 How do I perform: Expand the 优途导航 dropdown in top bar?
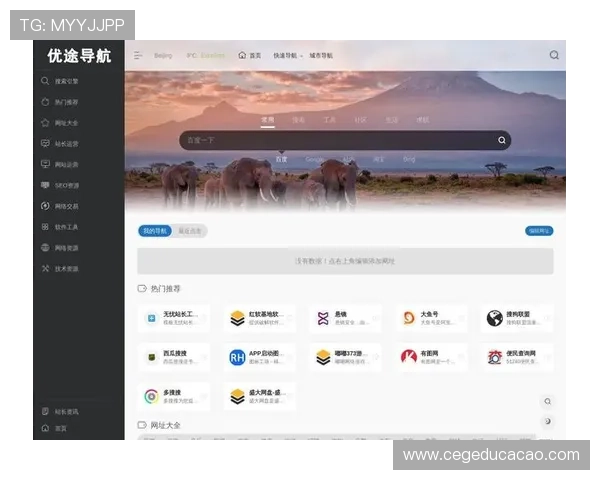click(287, 55)
